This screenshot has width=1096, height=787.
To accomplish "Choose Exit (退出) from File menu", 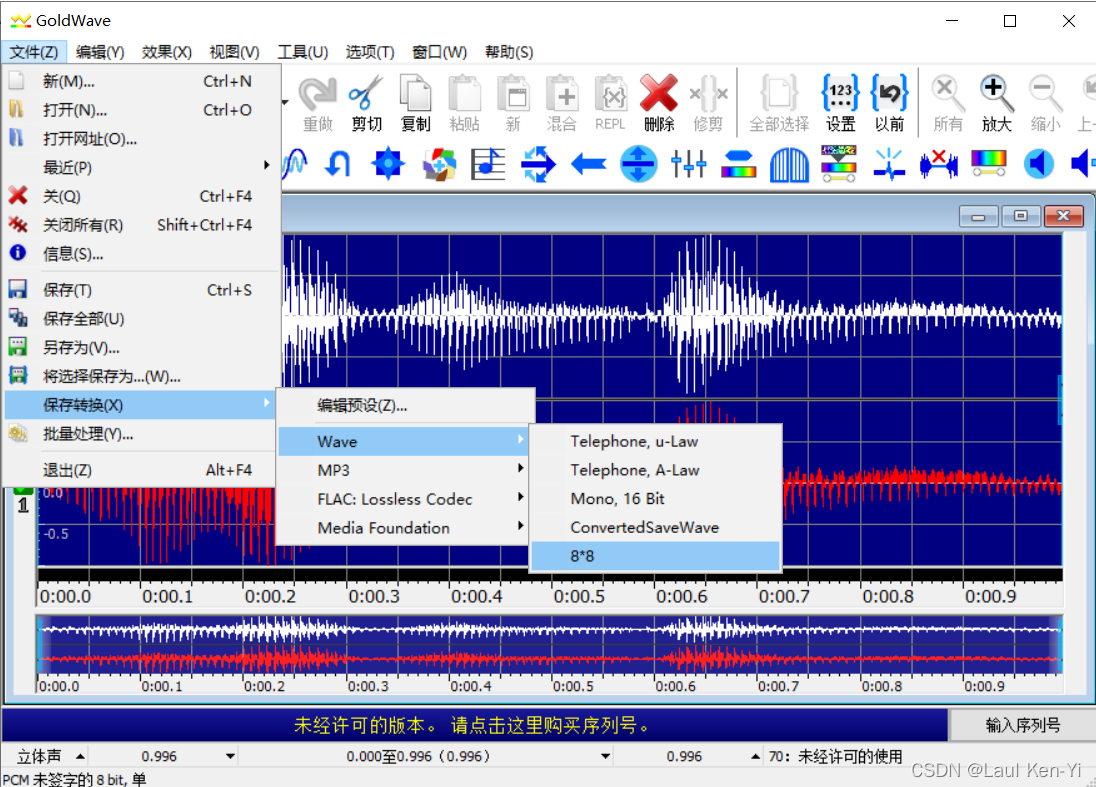I will coord(142,470).
